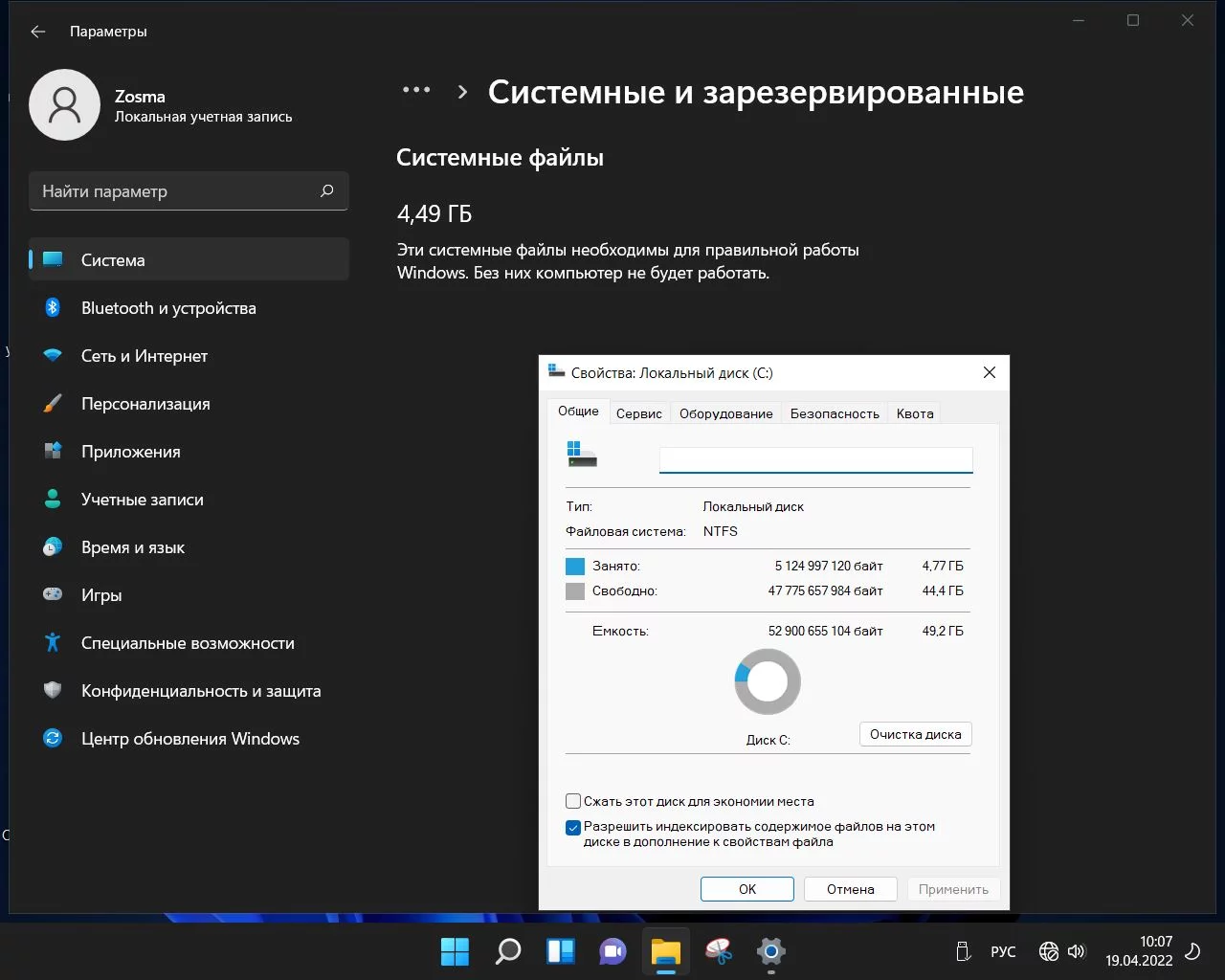
Task: Open the Квота tab
Action: click(x=915, y=413)
